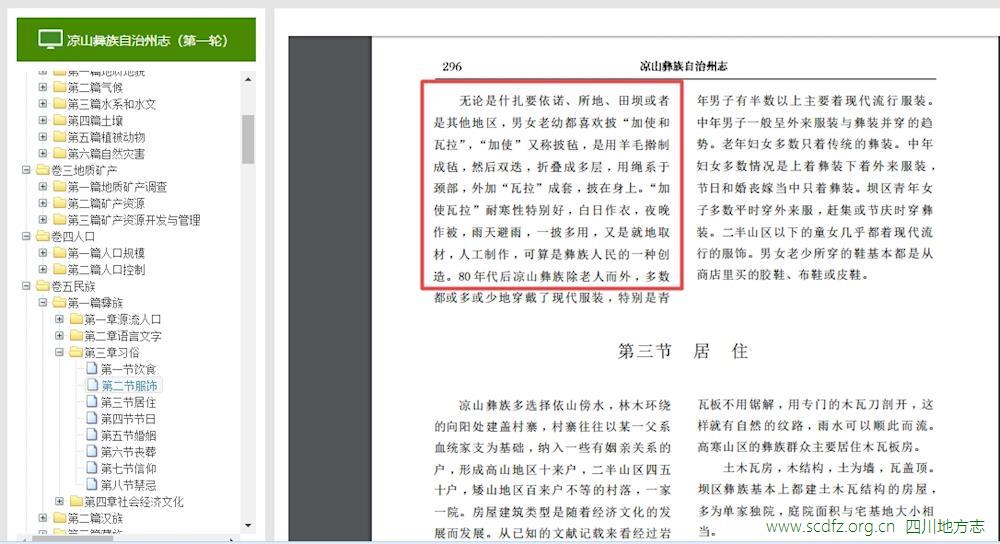This screenshot has width=1000, height=544.
Task: Open the 第七节信仰 section
Action: (128, 469)
